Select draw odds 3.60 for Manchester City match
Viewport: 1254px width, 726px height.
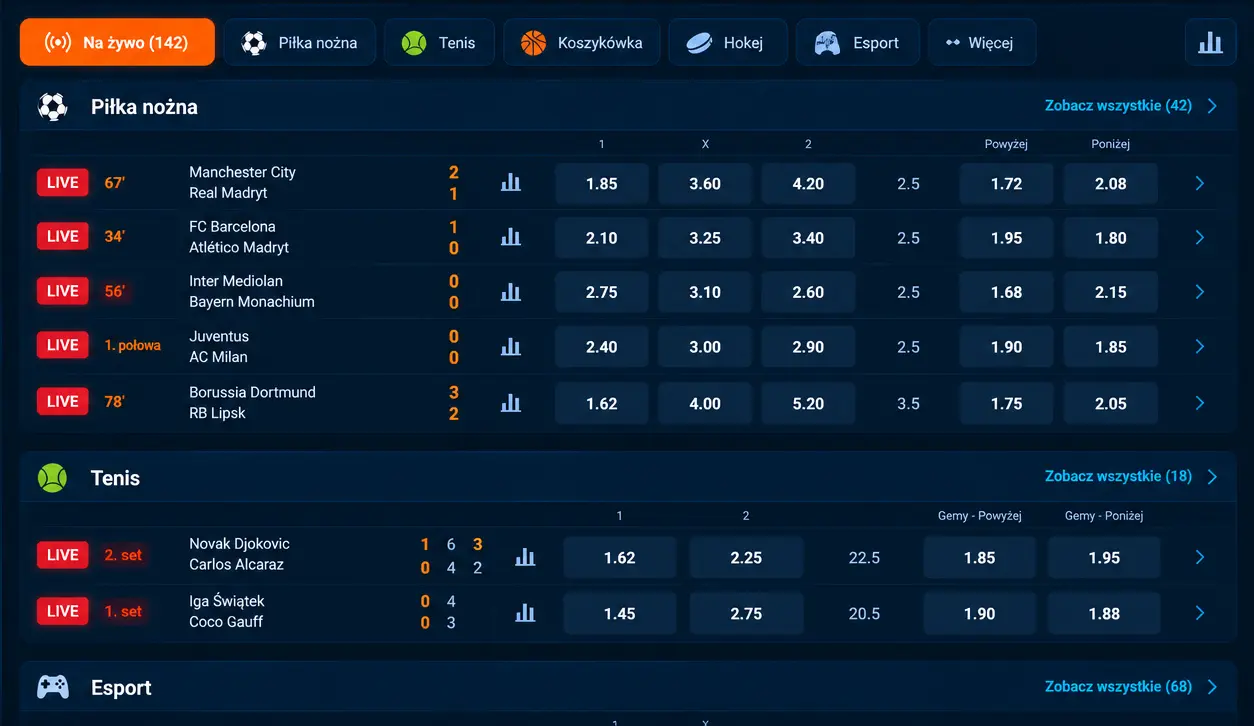(x=705, y=184)
